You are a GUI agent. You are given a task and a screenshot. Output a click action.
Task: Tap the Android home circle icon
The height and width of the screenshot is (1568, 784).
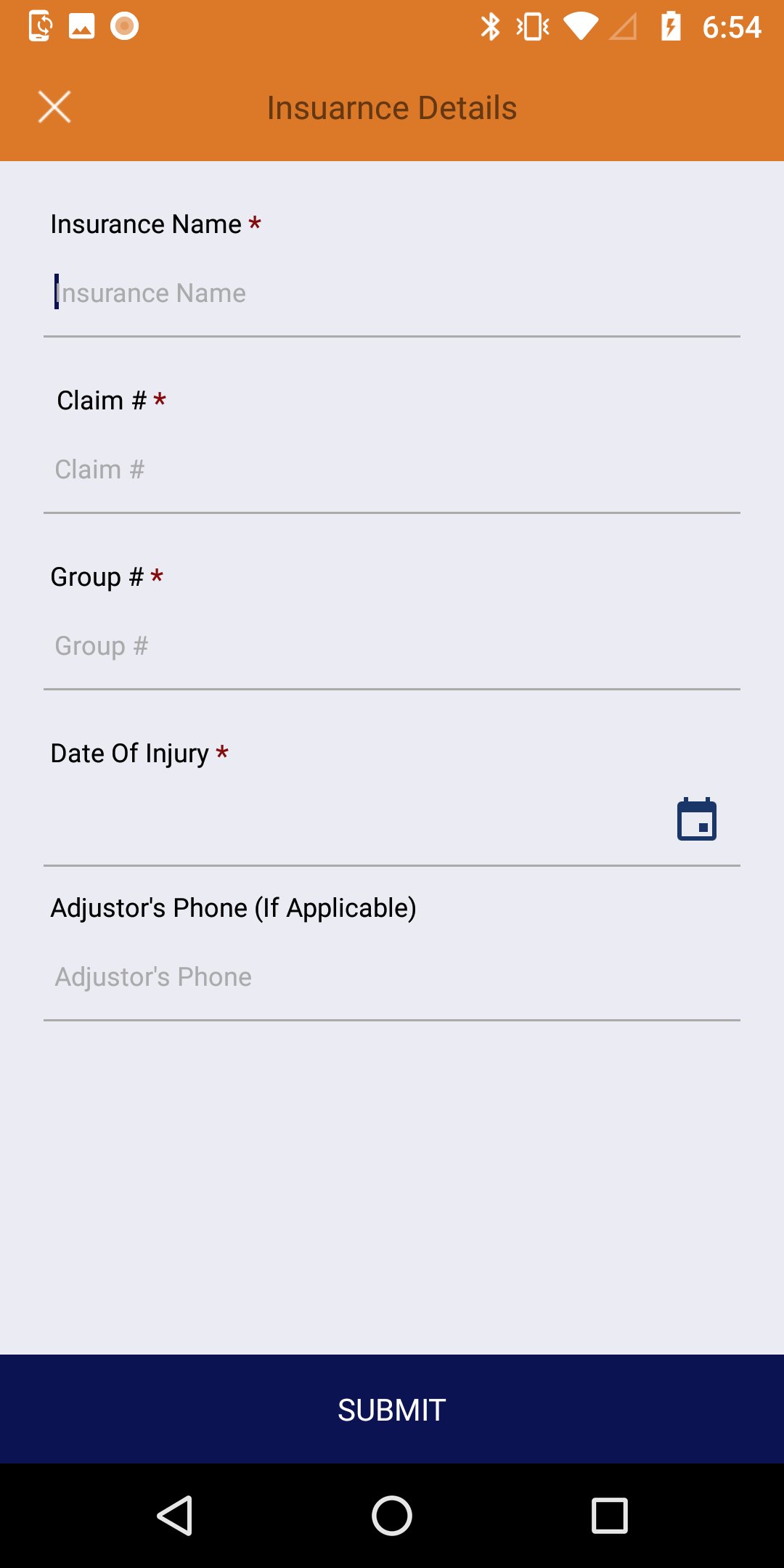(x=392, y=1516)
